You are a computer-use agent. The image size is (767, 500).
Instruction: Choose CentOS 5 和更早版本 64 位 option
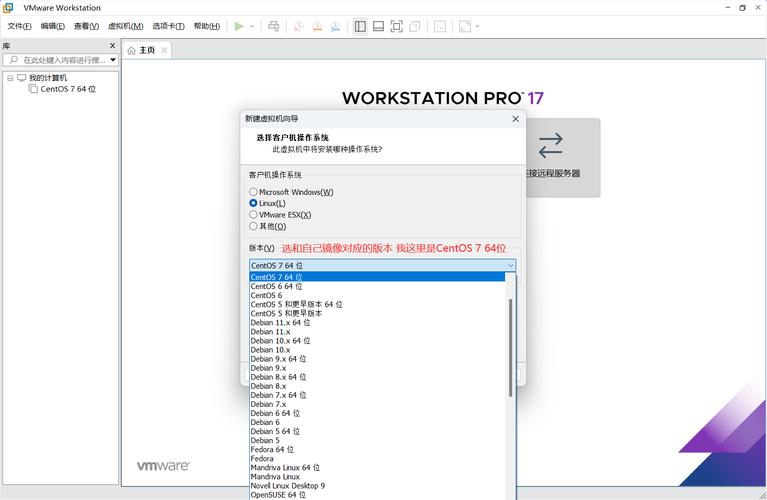coord(377,304)
